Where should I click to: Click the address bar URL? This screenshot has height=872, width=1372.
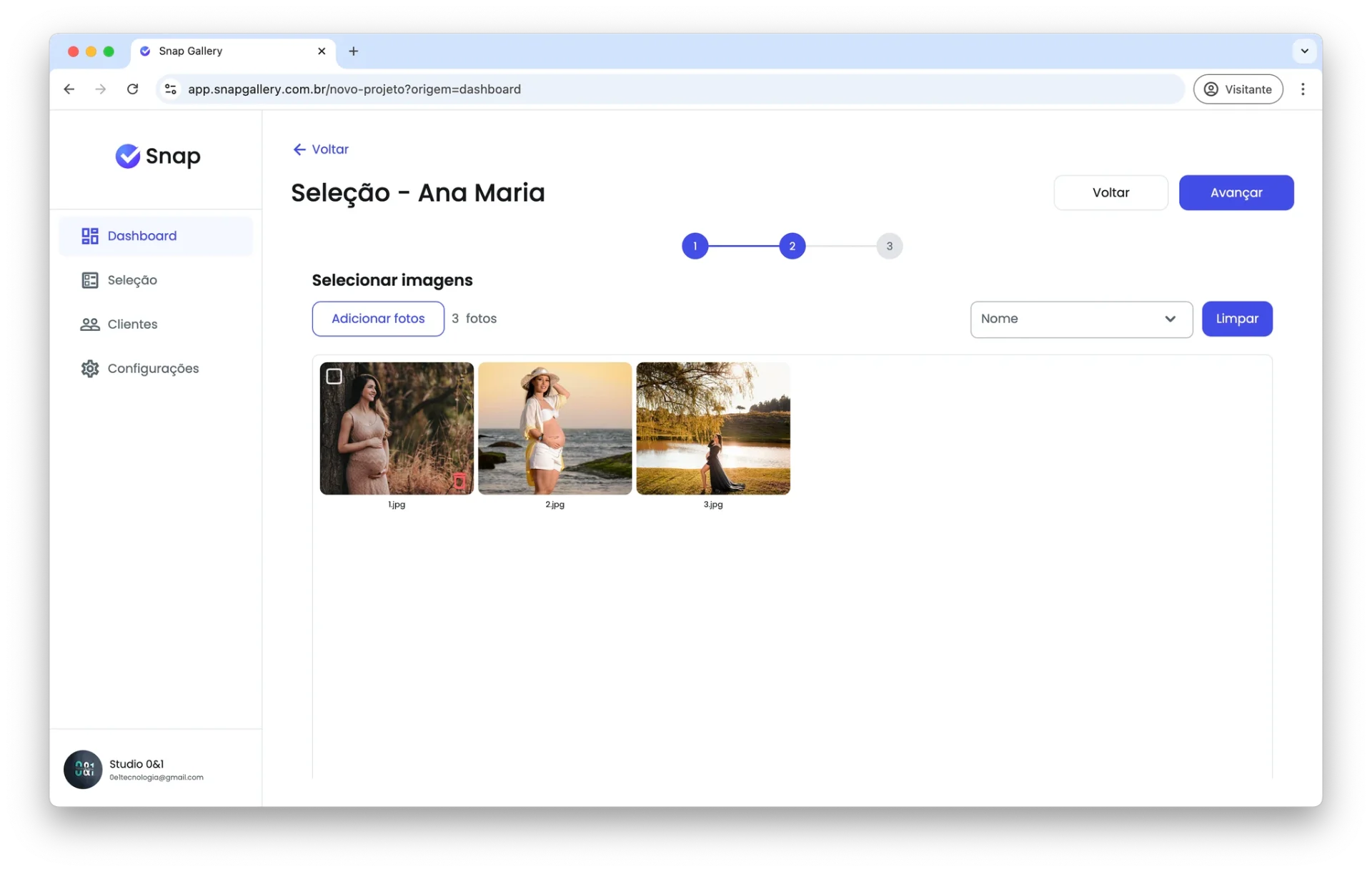pyautogui.click(x=354, y=89)
